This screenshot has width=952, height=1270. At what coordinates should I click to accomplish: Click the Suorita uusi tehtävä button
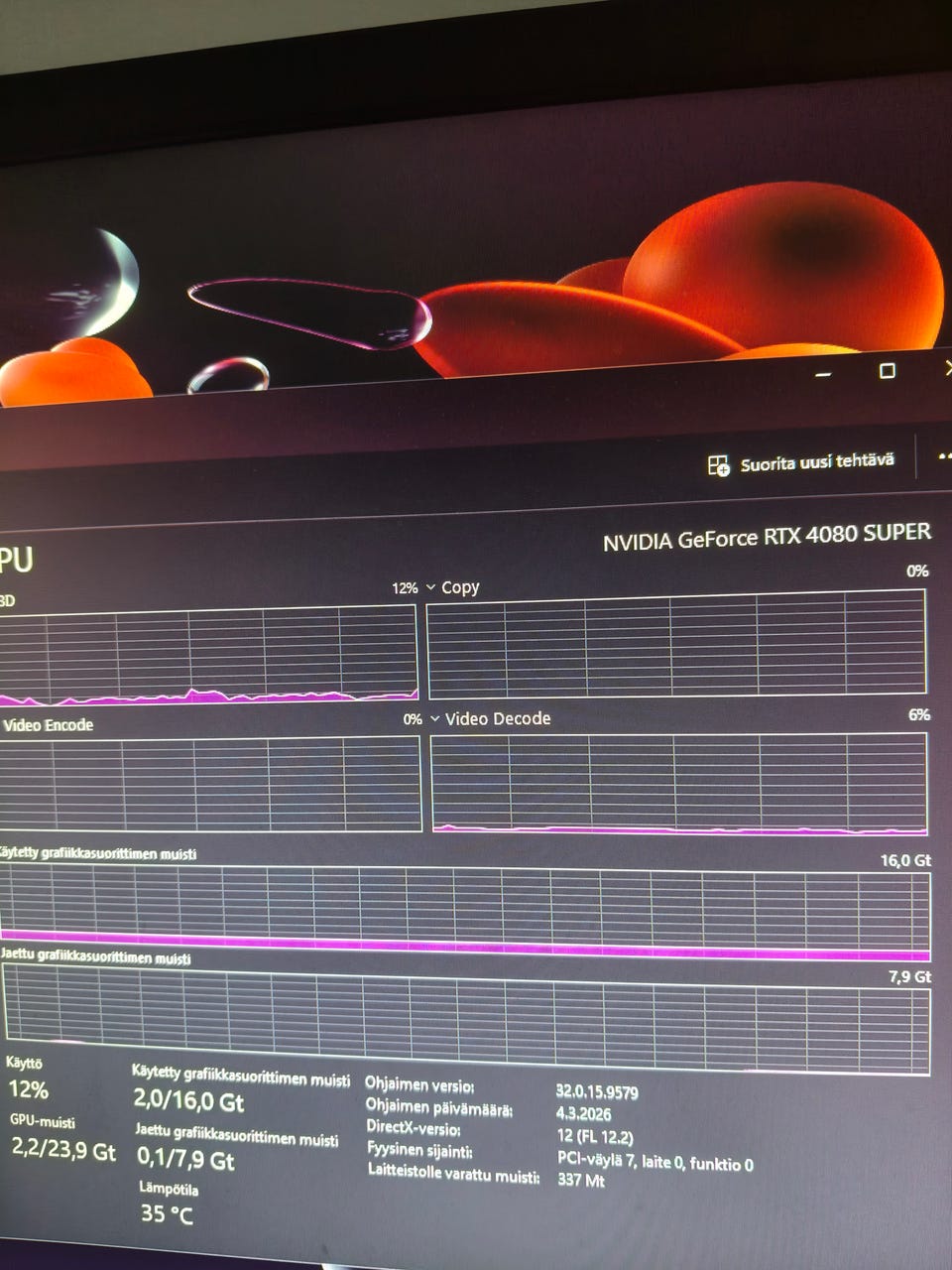[x=801, y=462]
